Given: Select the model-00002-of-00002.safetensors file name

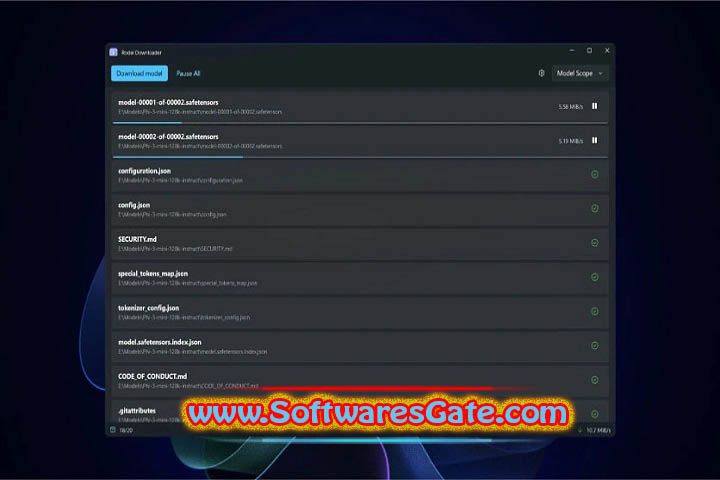Looking at the screenshot, I should coord(168,137).
